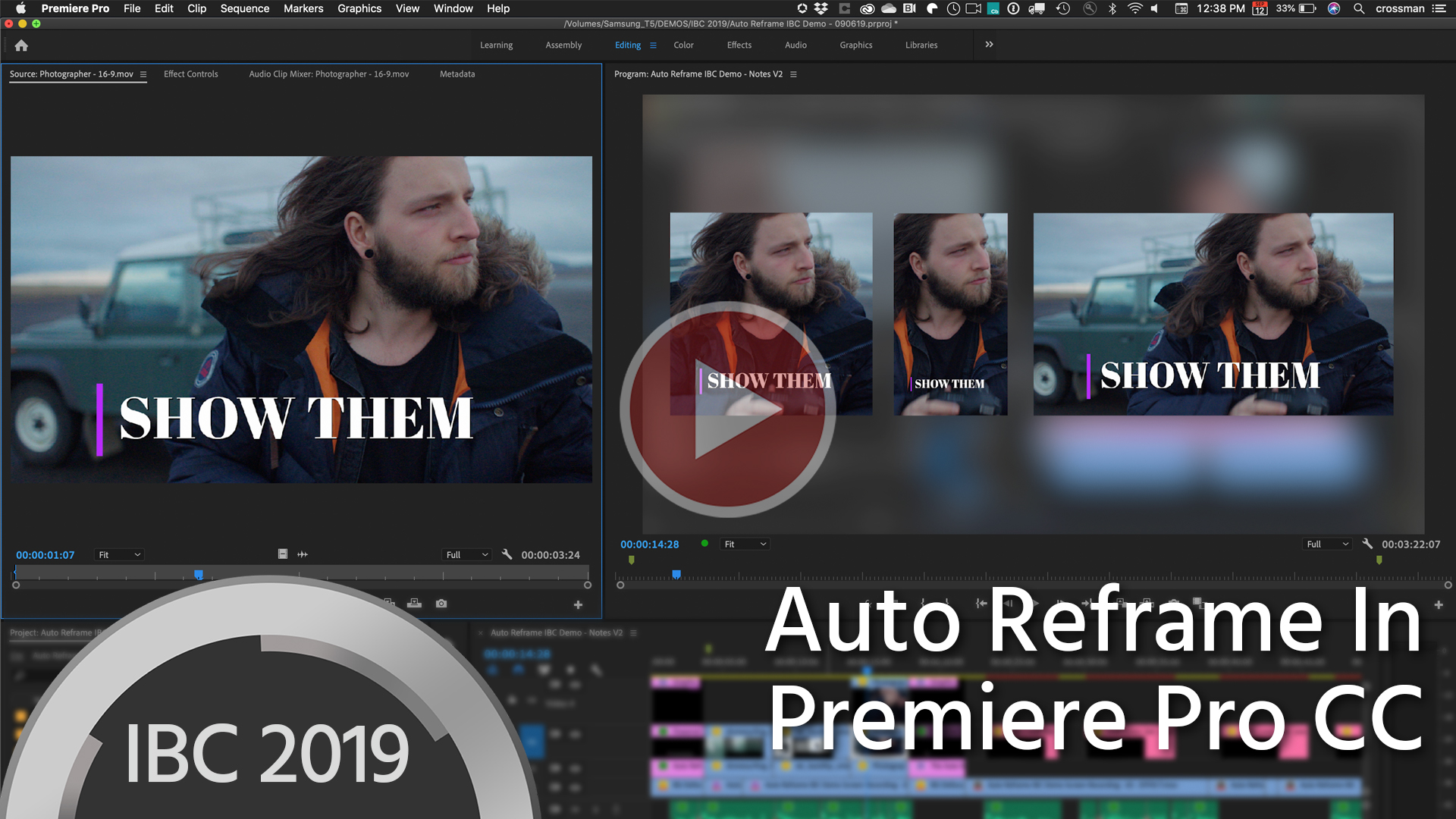Launch Siri from the menu bar

point(1334,8)
